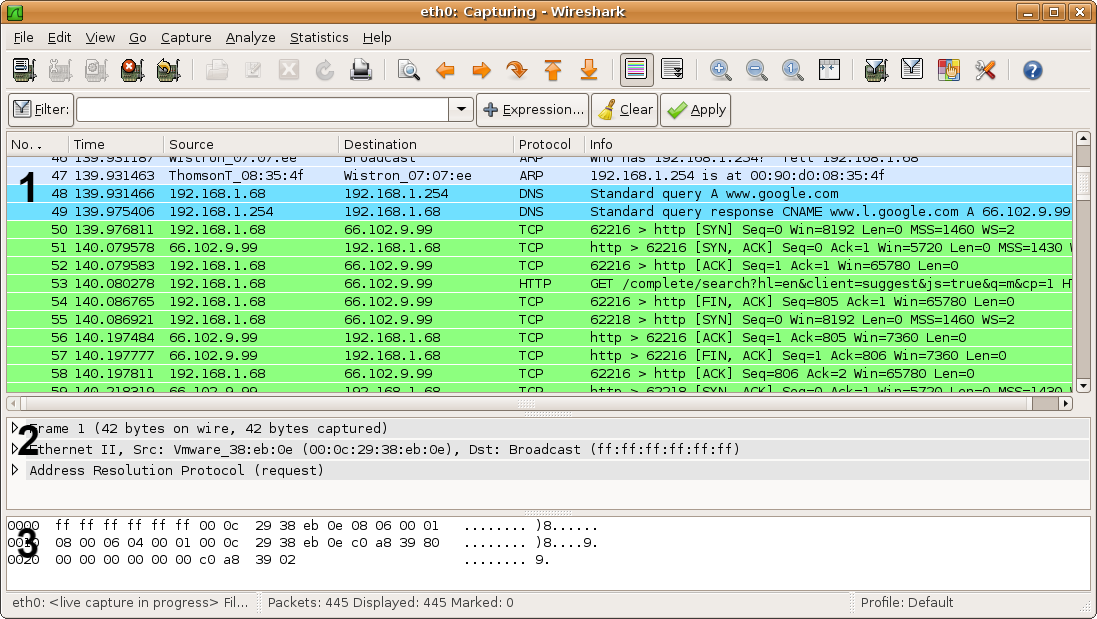Open the filter history dropdown arrow
Viewport: 1097px width, 619px height.
[x=461, y=110]
